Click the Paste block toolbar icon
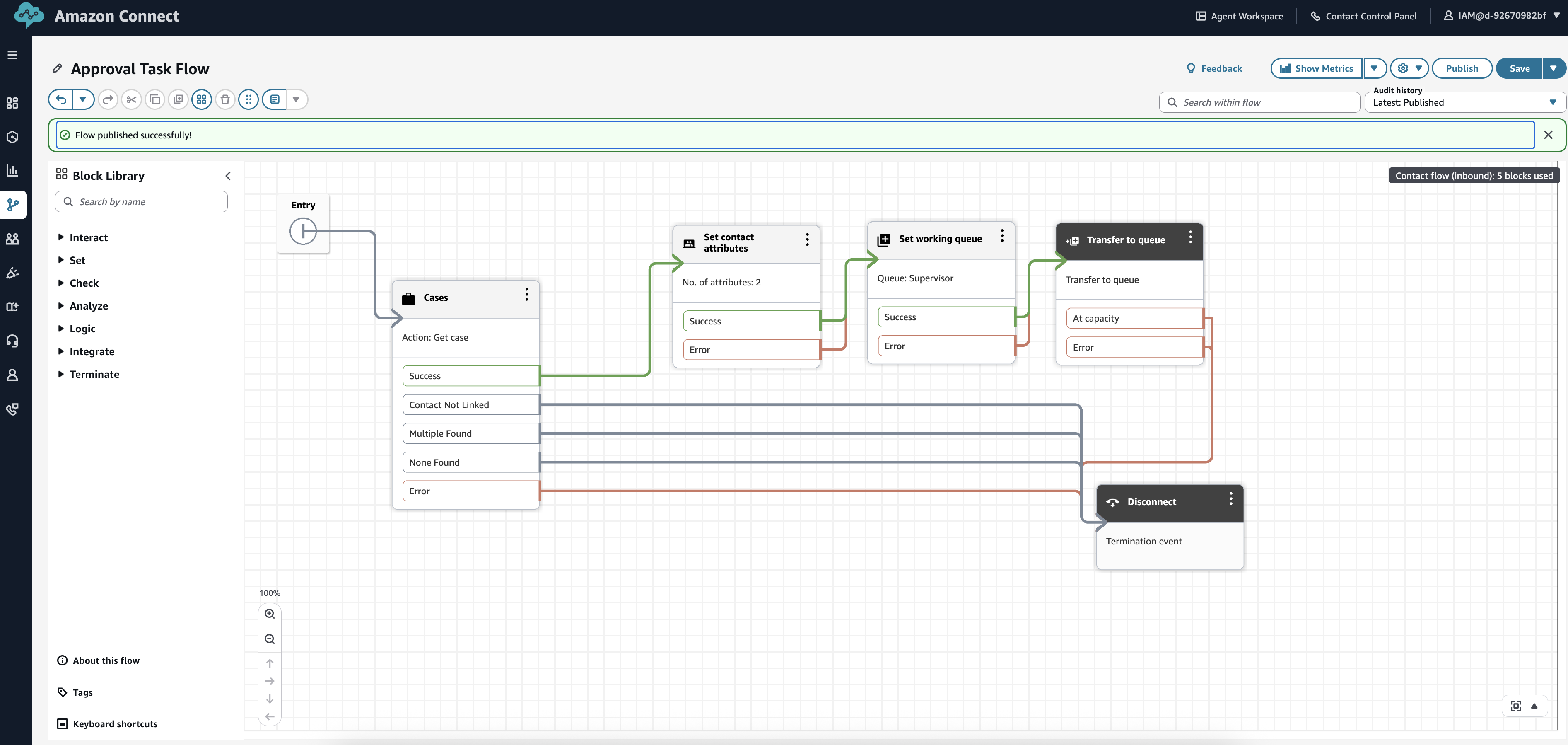Screen dimensions: 1568x745 pyautogui.click(x=178, y=99)
